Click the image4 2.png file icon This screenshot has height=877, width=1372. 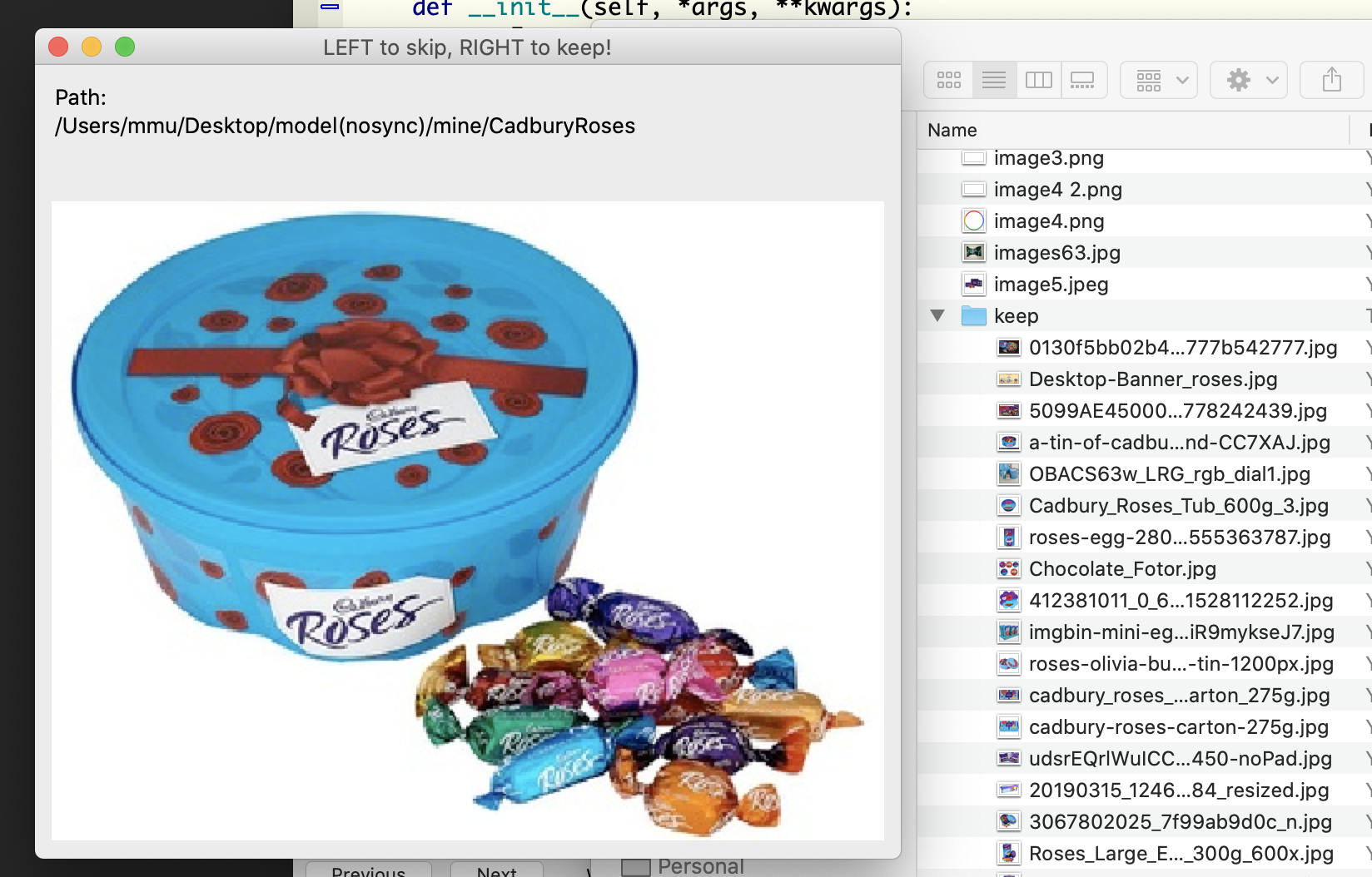click(x=974, y=190)
